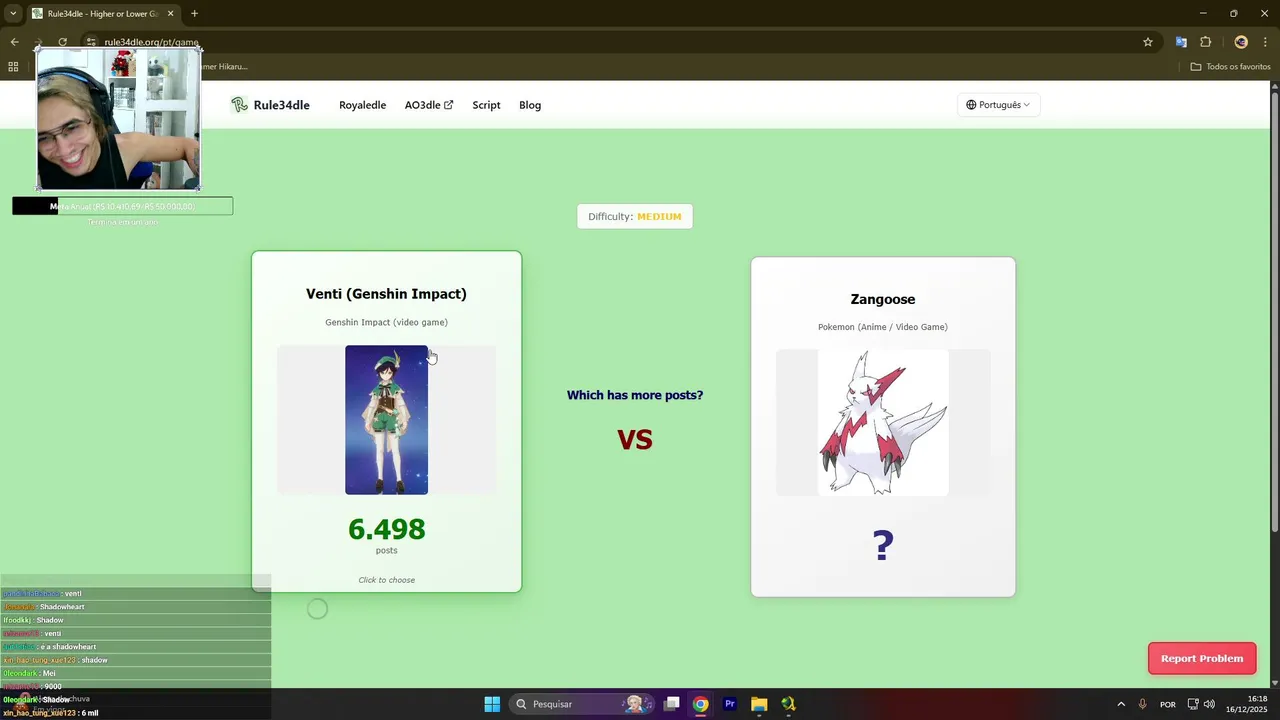
Task: Open the network tray icon
Action: click(1193, 704)
